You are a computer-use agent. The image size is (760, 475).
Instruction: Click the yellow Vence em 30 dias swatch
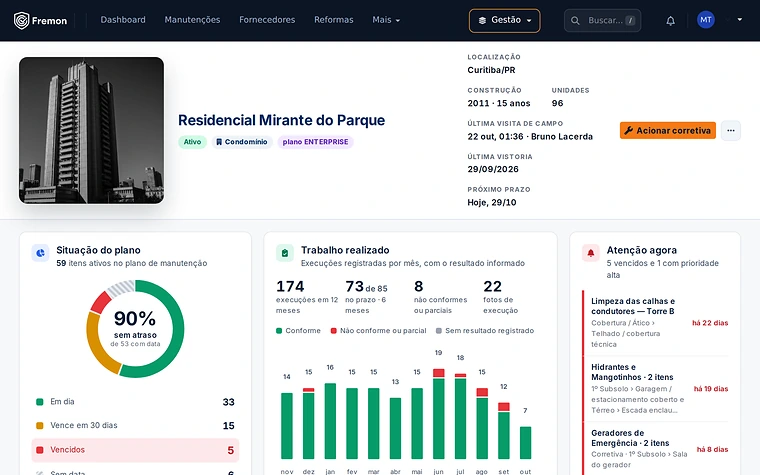click(x=40, y=426)
